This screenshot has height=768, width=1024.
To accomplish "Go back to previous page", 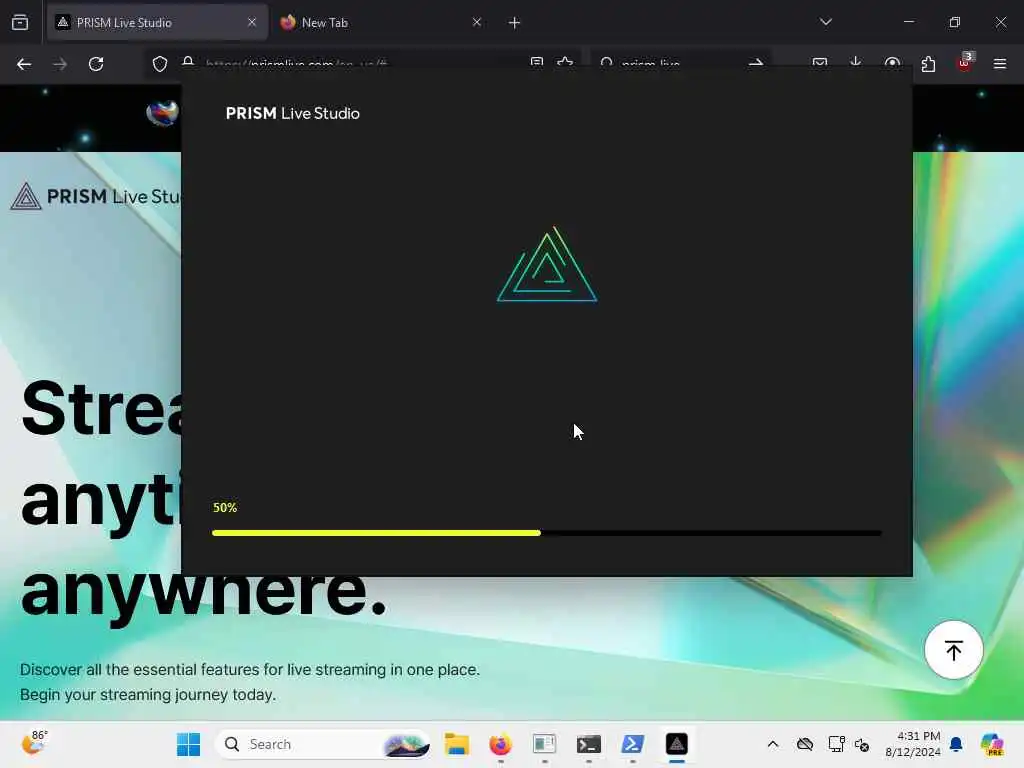I will click(x=24, y=64).
